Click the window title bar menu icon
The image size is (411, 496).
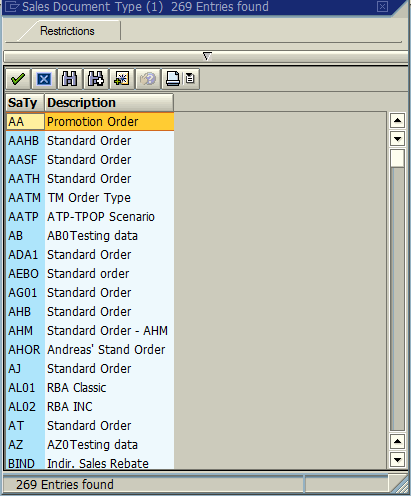(x=11, y=7)
